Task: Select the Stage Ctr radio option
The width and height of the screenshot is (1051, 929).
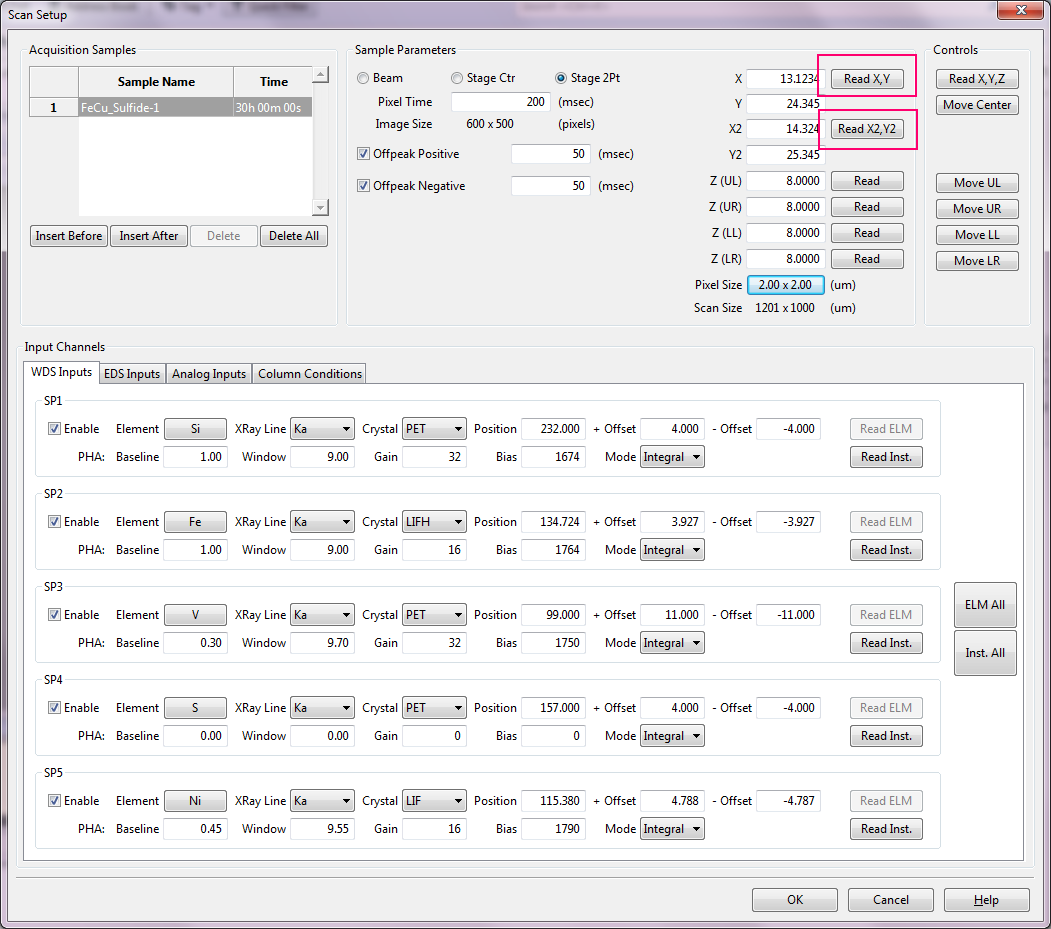Action: 457,78
